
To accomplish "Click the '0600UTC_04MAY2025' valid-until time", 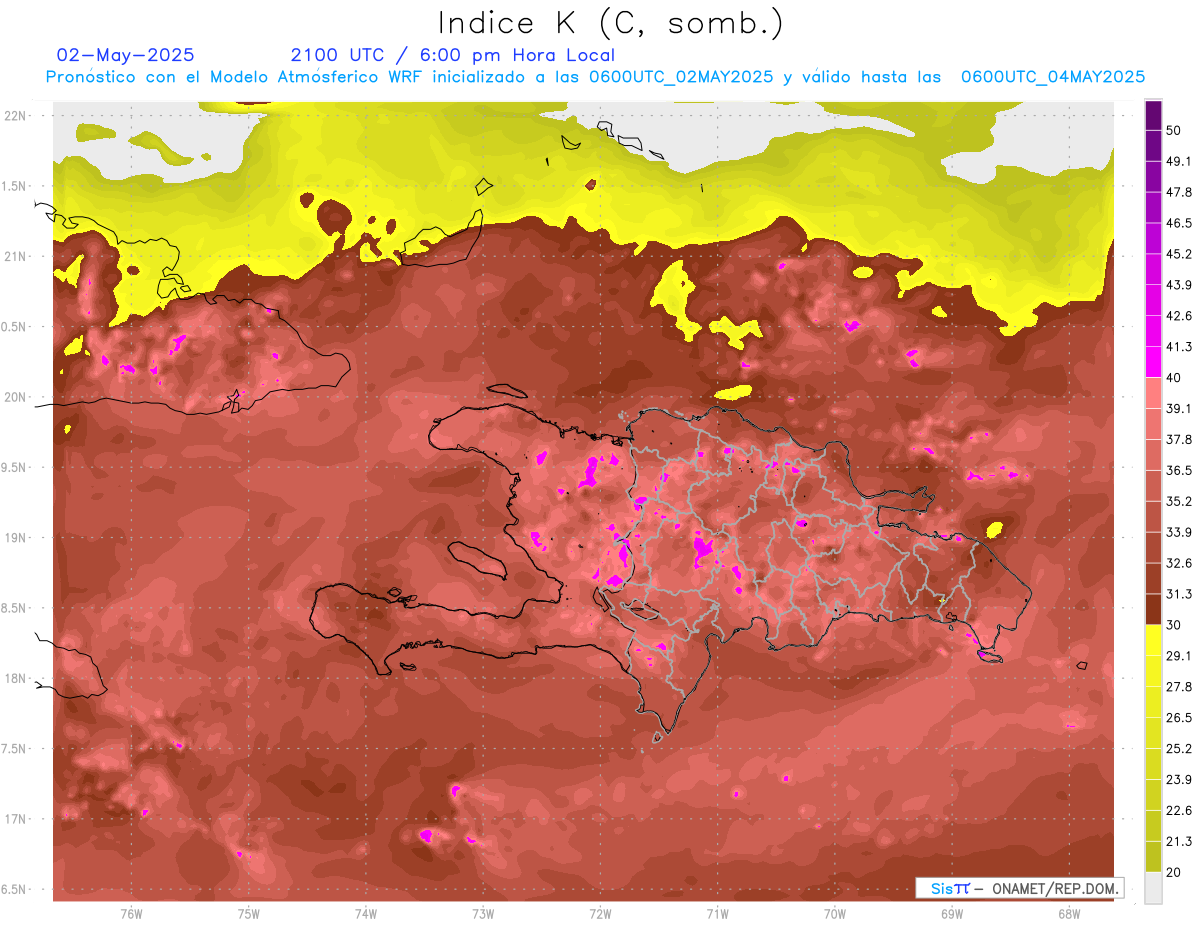I will [x=1053, y=77].
